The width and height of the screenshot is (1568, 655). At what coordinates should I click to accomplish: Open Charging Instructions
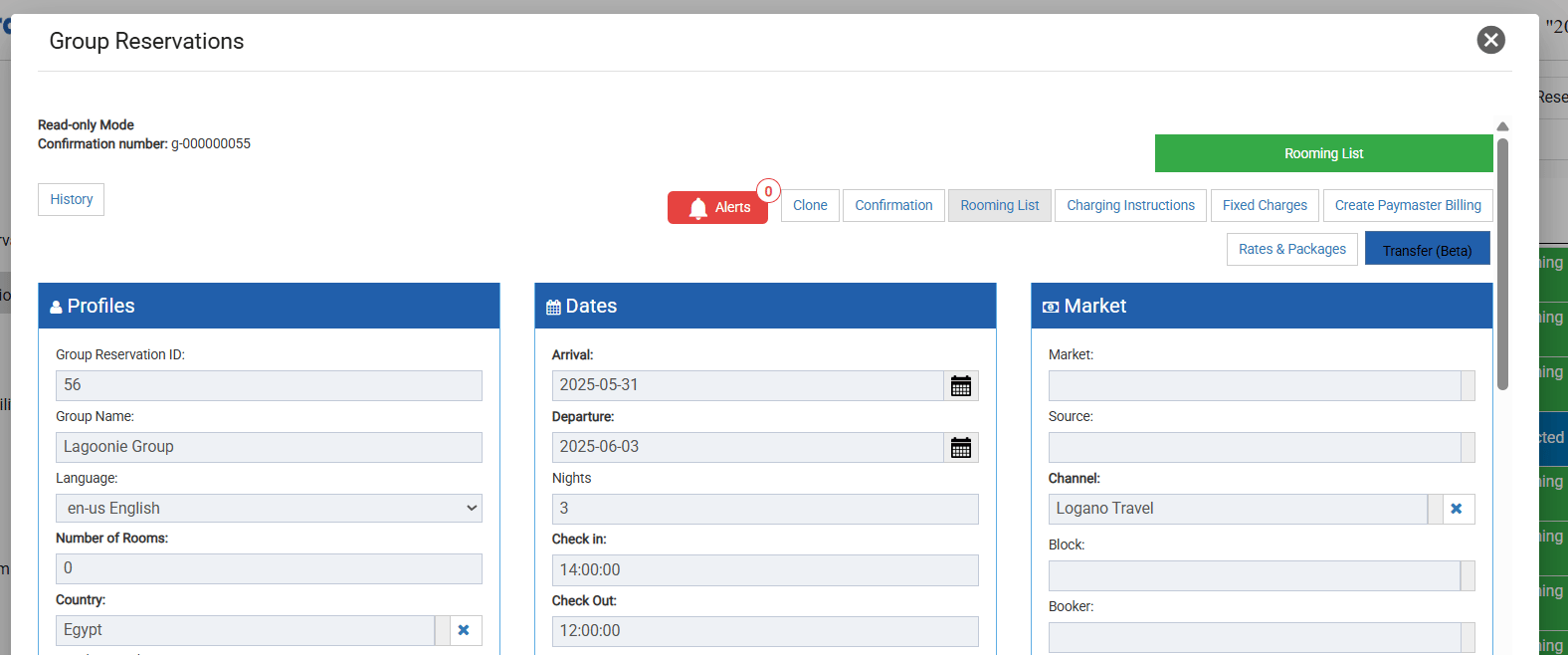click(1130, 205)
